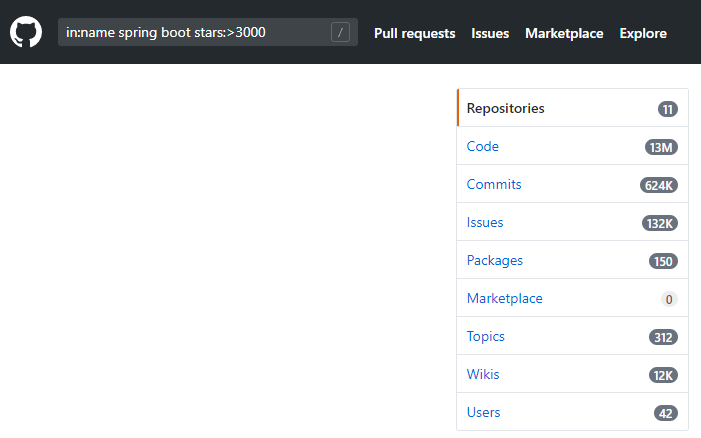Open Explore in the top navigation
Screen dimensions: 701x438
(643, 33)
